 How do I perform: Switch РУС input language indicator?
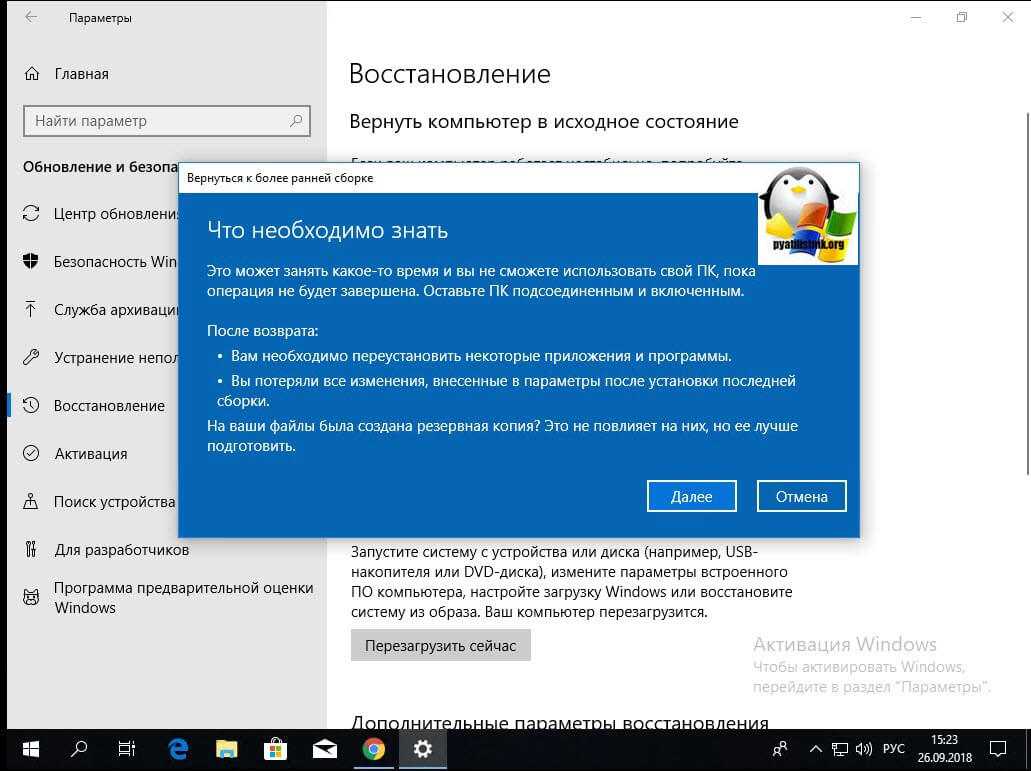point(894,749)
